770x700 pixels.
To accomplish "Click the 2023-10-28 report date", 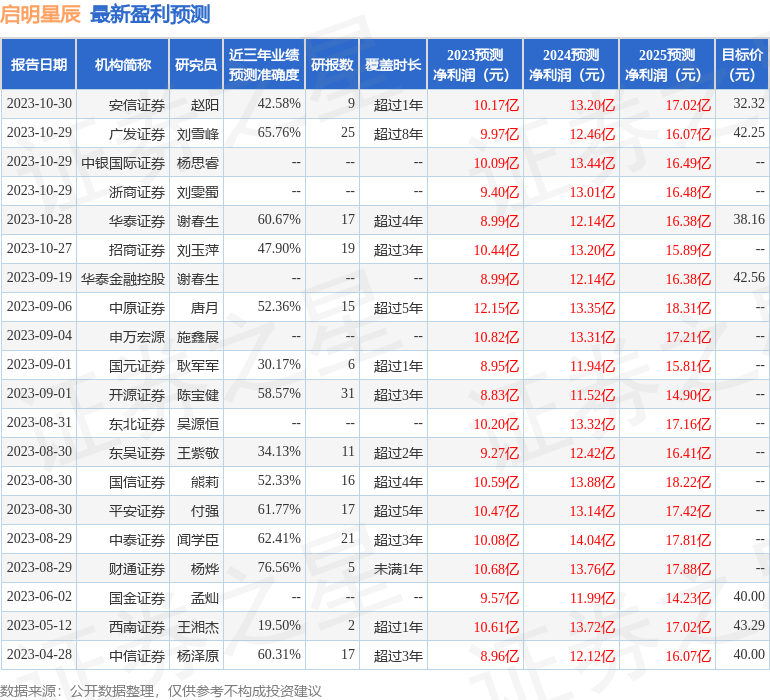I will [39, 219].
